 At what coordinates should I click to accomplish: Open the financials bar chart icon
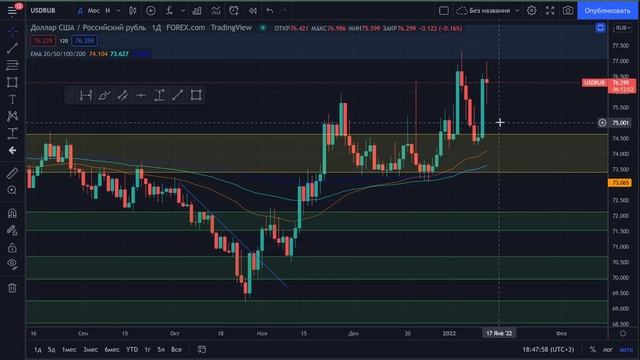coord(197,11)
